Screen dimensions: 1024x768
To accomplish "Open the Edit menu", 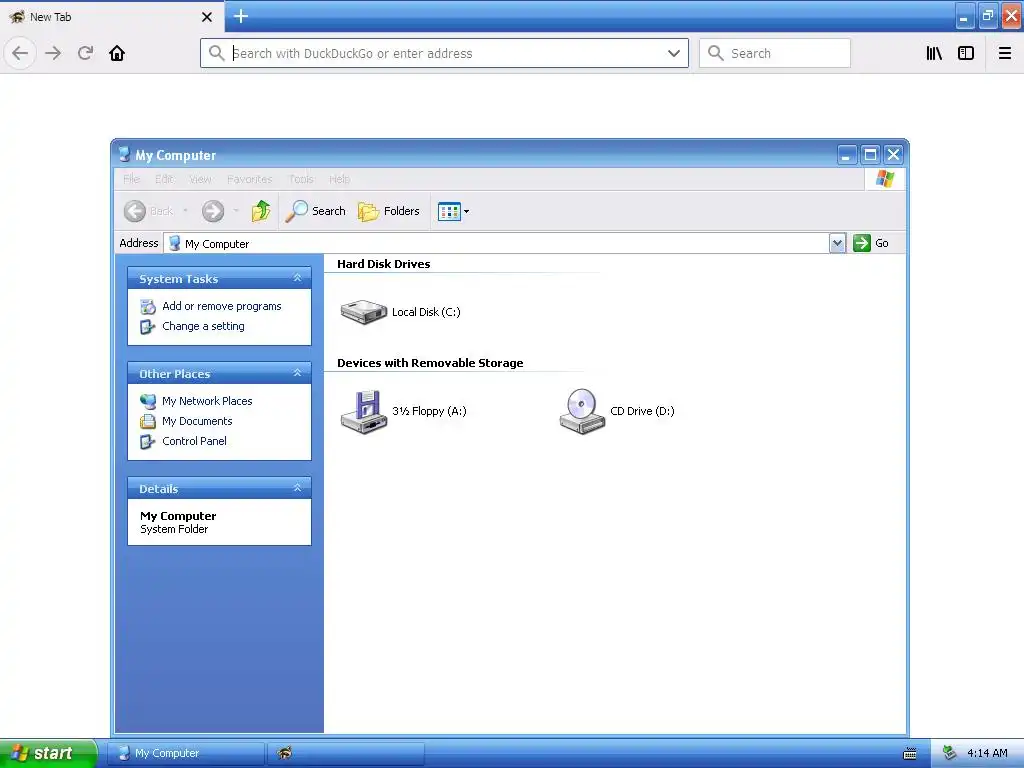I will [164, 179].
